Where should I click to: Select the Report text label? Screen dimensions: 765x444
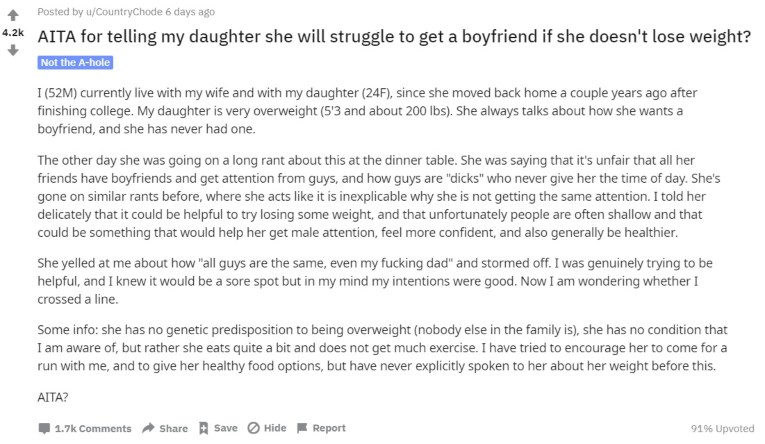pos(329,428)
